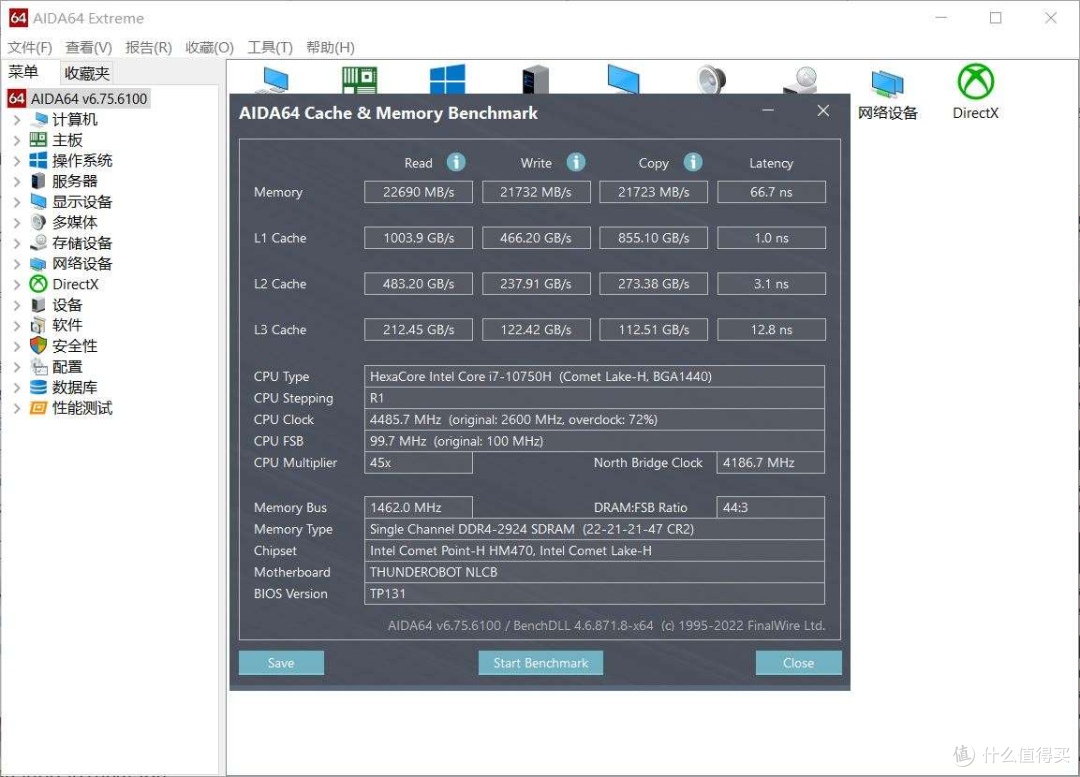Close the Cache & Memory Benchmark dialog with X
This screenshot has width=1080, height=777.
point(823,111)
